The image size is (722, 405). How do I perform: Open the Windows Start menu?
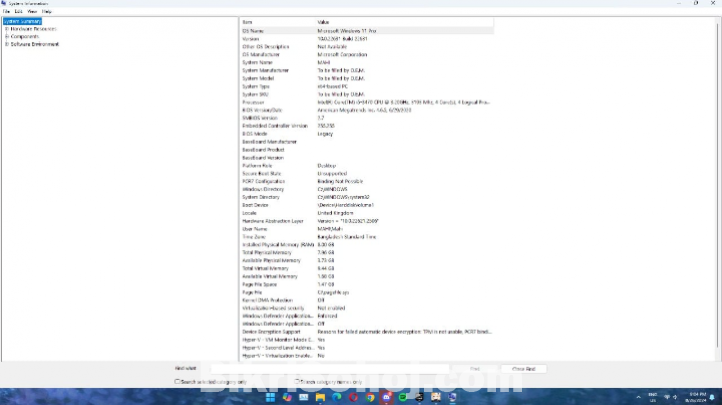[x=270, y=397]
